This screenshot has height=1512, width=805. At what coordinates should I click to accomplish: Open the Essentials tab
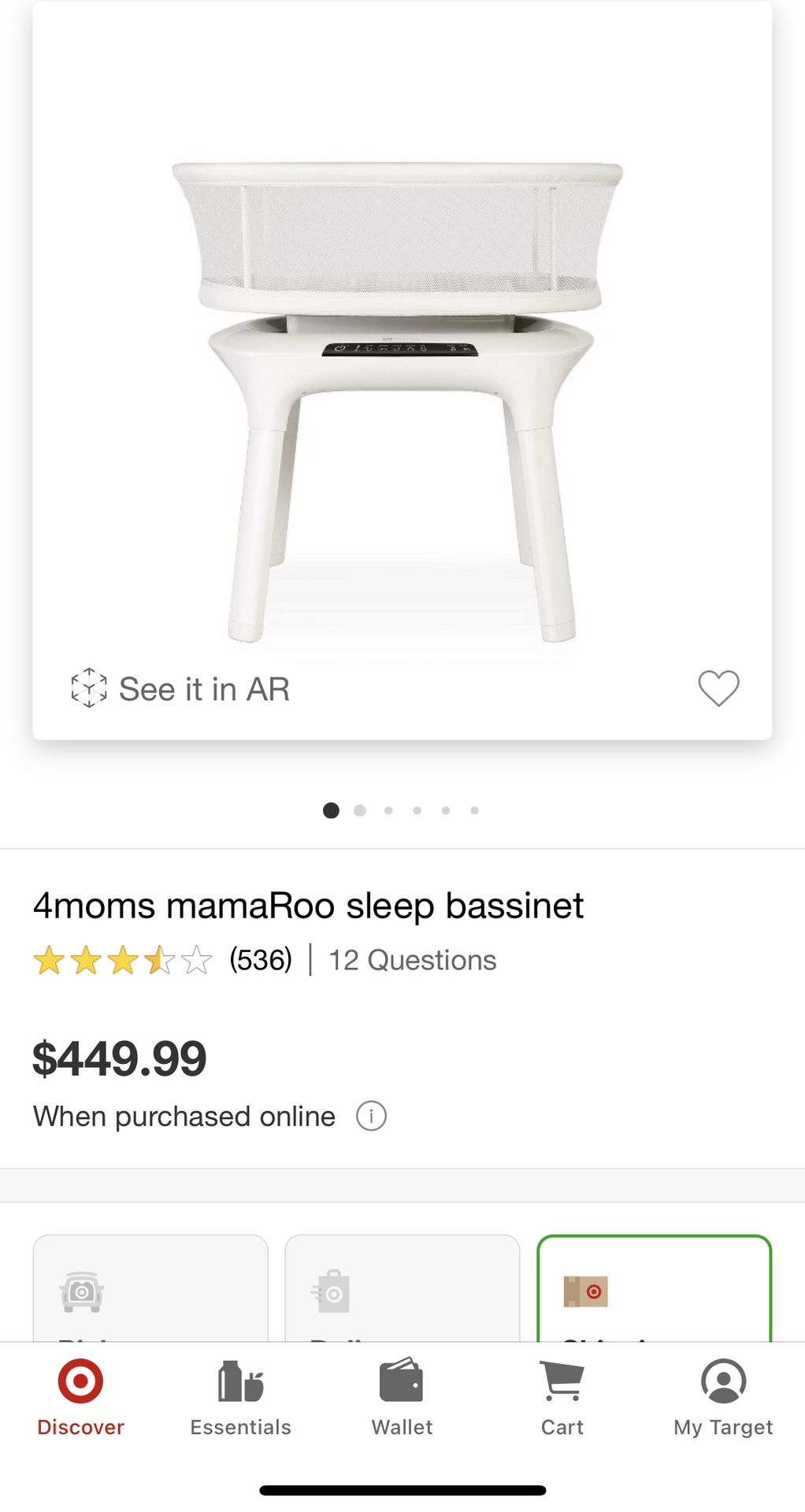click(241, 1397)
